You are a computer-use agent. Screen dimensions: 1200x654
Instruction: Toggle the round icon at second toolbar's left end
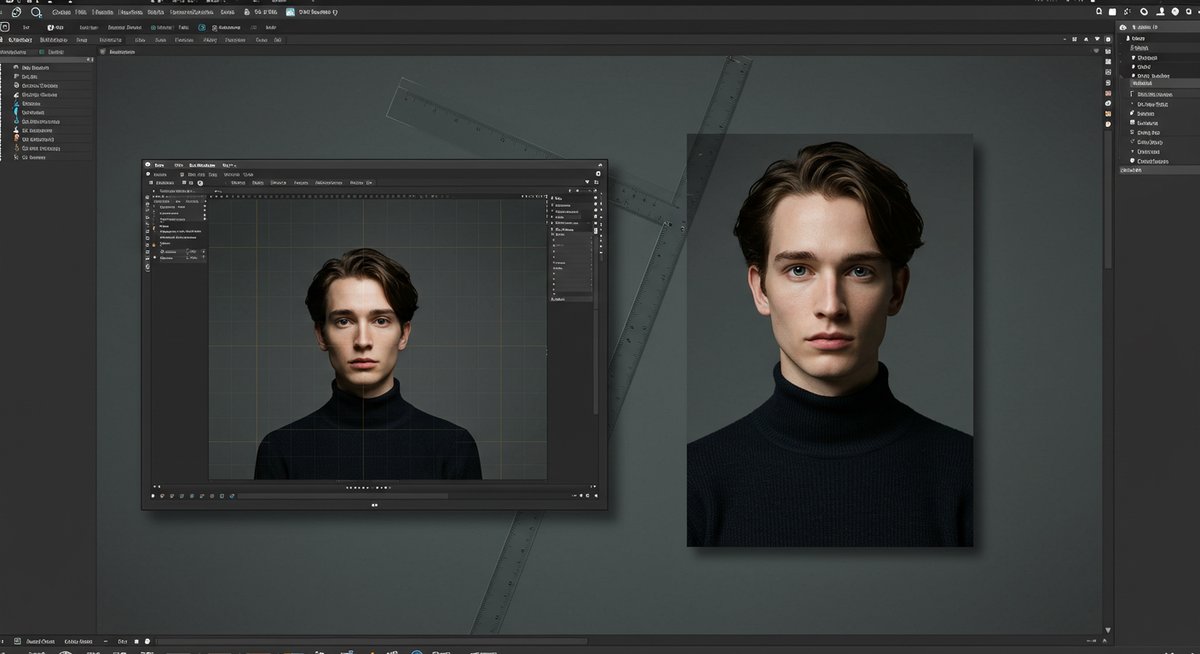5,28
